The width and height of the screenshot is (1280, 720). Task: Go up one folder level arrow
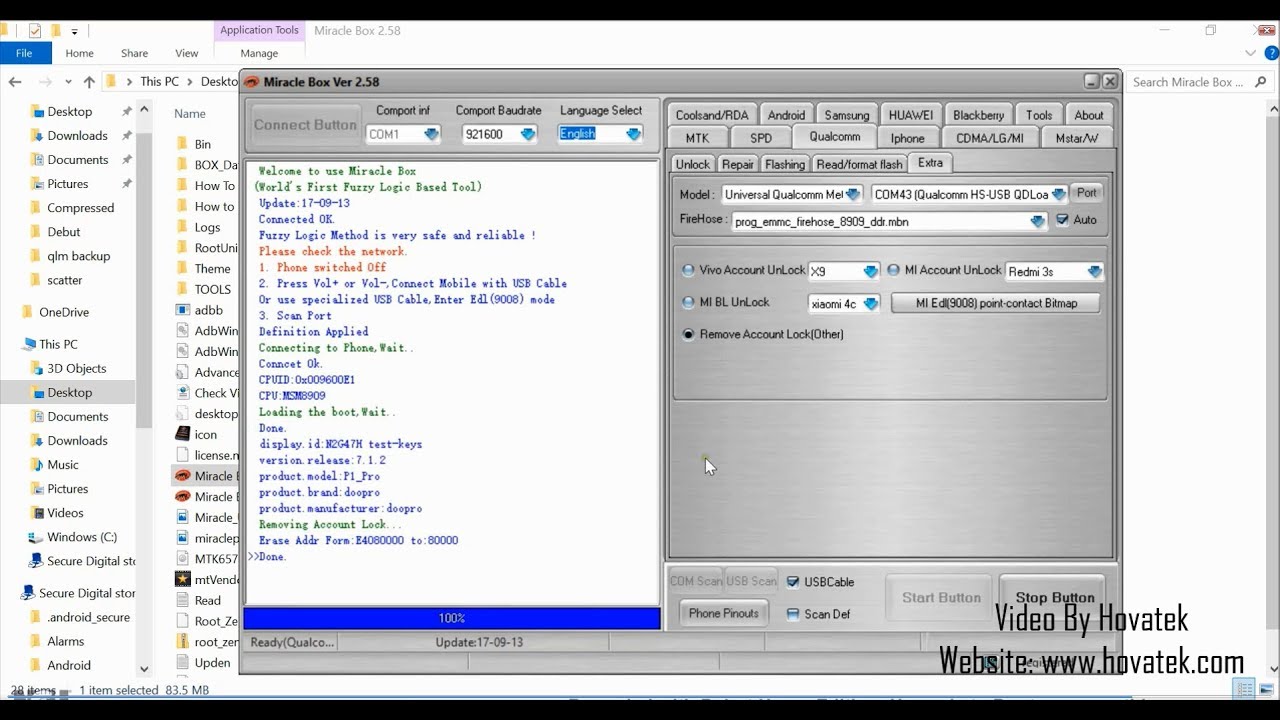click(x=89, y=82)
